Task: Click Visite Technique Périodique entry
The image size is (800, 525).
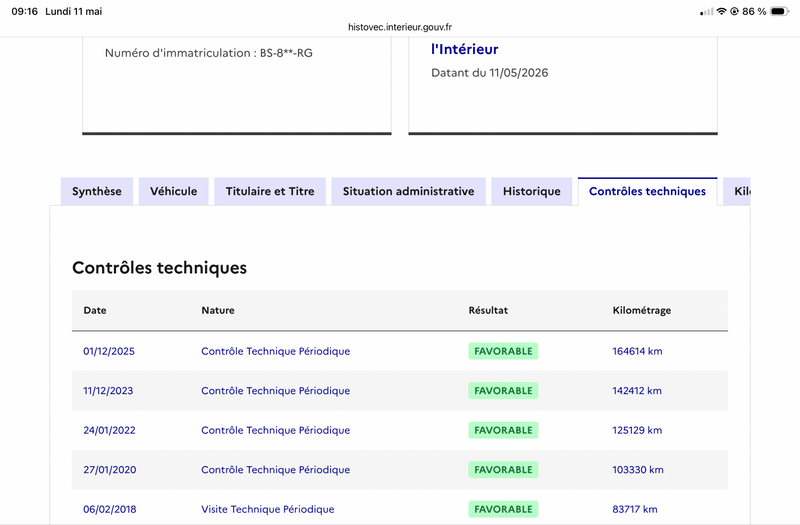Action: click(x=268, y=509)
